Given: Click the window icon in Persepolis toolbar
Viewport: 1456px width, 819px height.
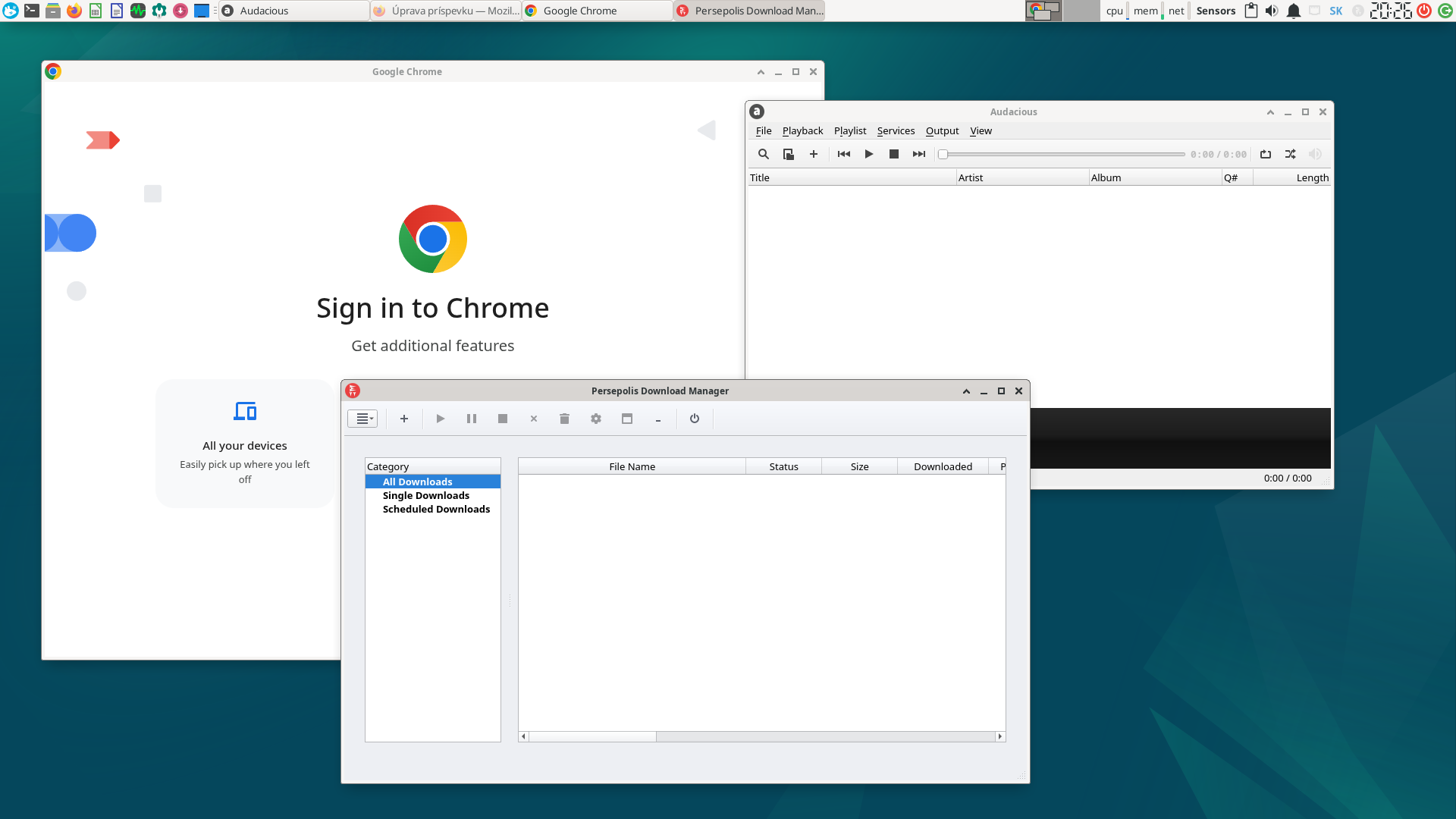Looking at the screenshot, I should click(x=627, y=419).
